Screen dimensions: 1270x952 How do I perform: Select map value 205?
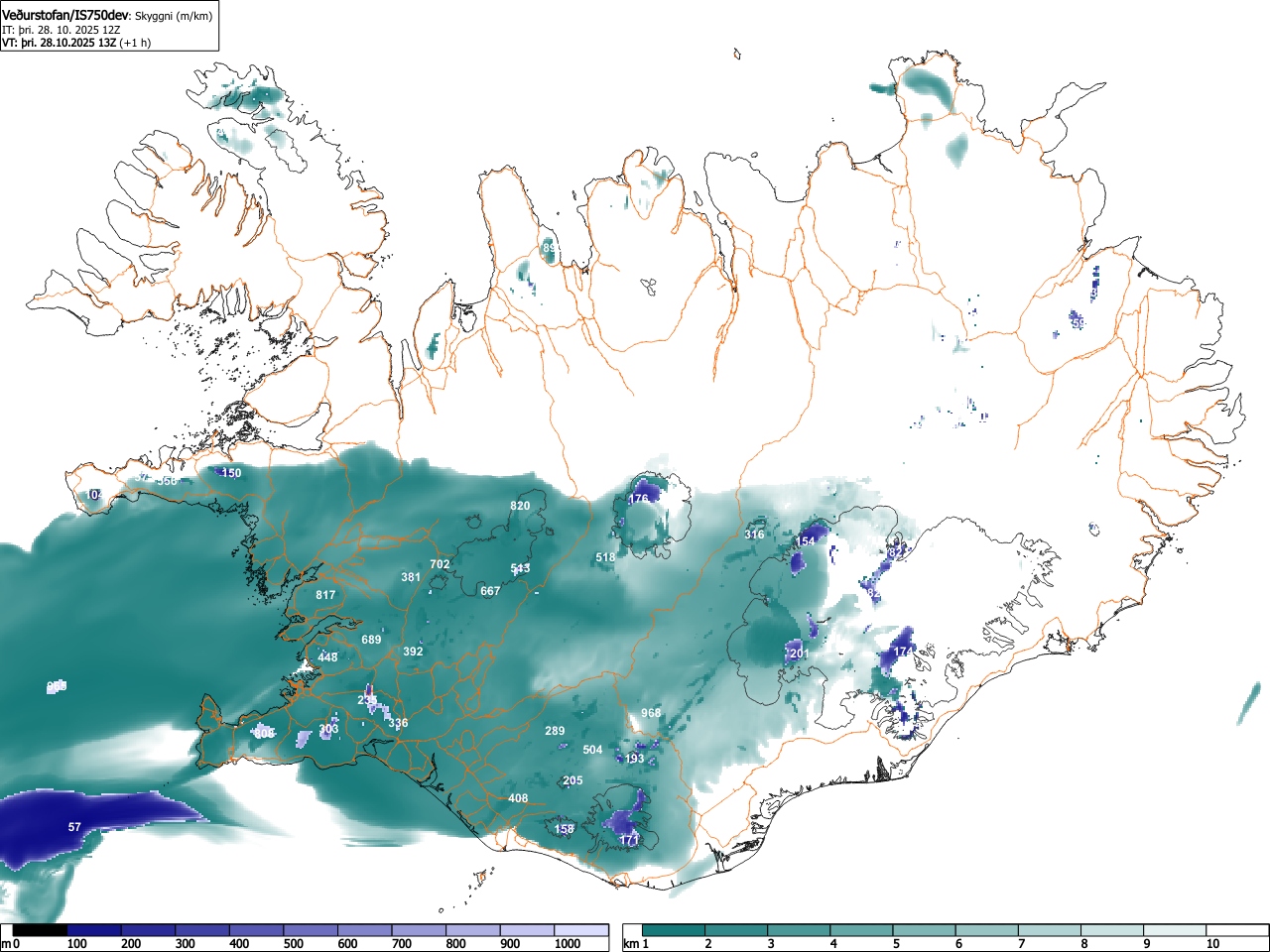pyautogui.click(x=572, y=781)
